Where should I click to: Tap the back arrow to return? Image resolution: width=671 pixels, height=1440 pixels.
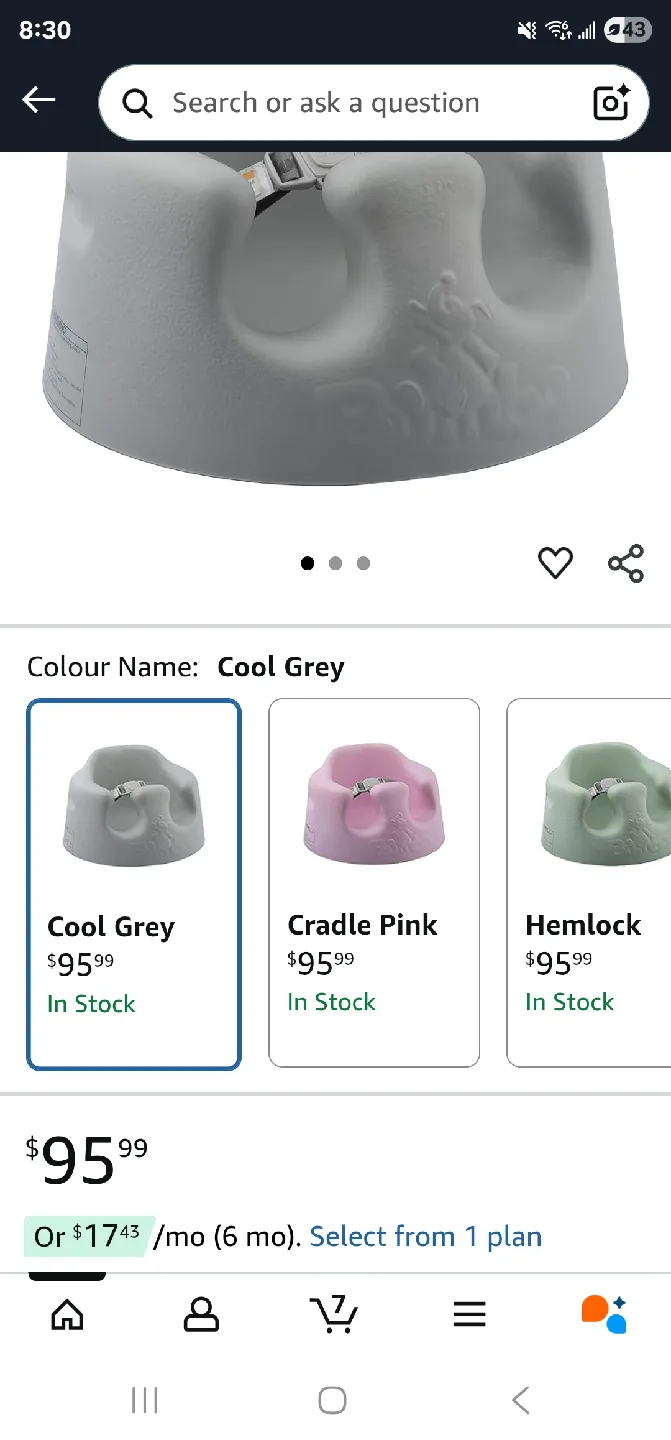[x=38, y=100]
